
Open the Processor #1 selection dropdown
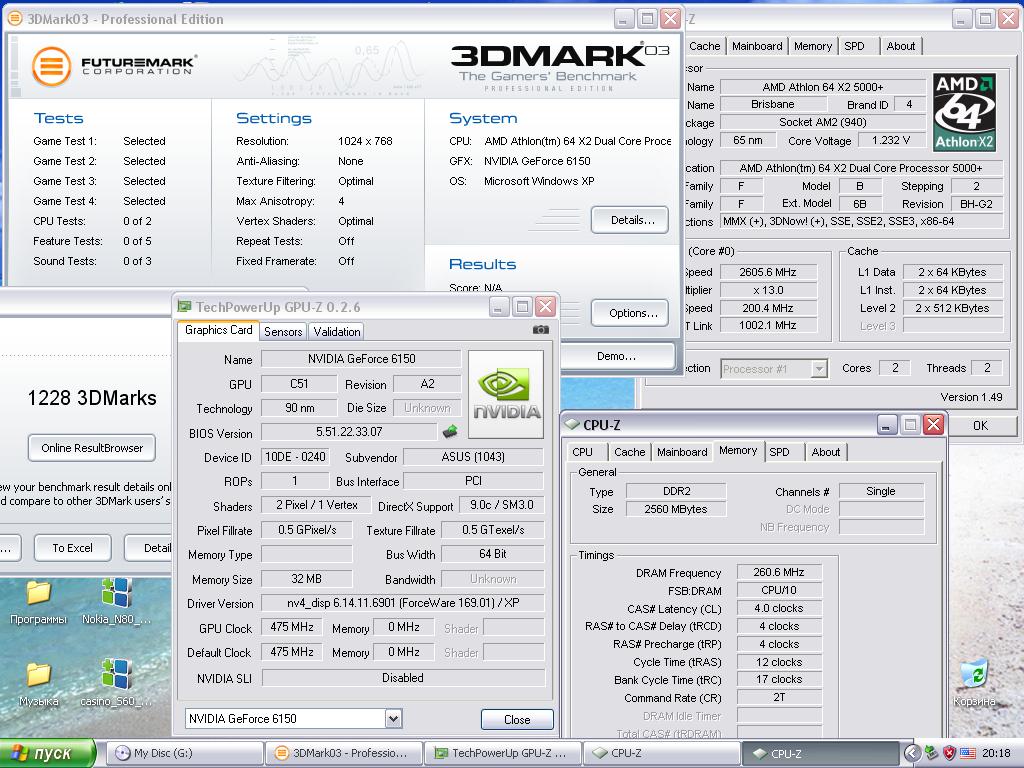[x=819, y=369]
